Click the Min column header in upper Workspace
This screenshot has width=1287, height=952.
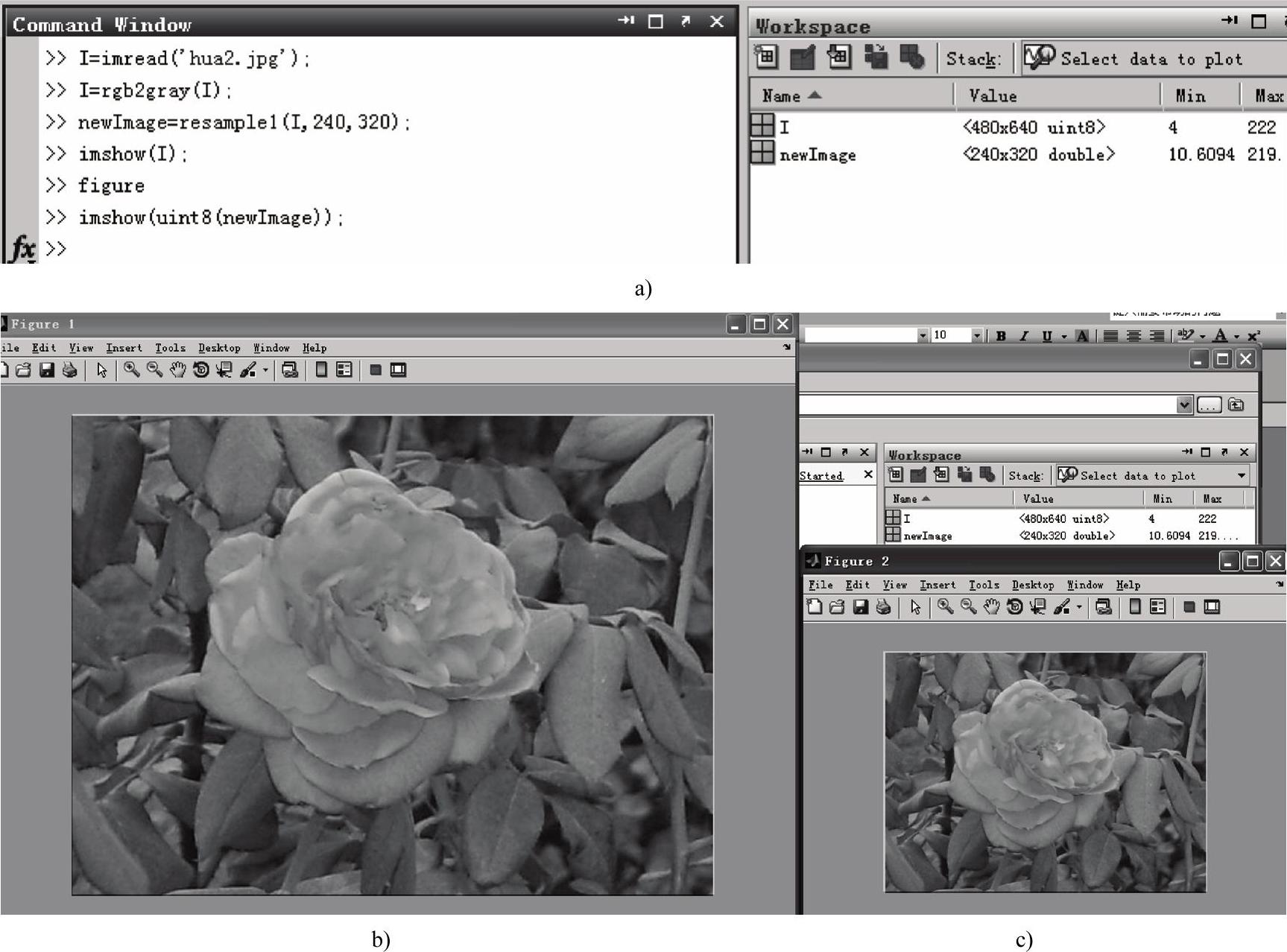1200,95
